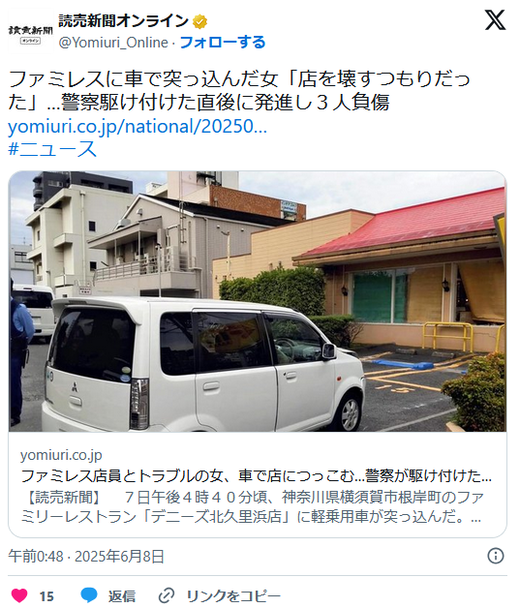This screenshot has width=520, height=608.
Task: Open the @Yomiuri_Online handle
Action: (x=113, y=42)
